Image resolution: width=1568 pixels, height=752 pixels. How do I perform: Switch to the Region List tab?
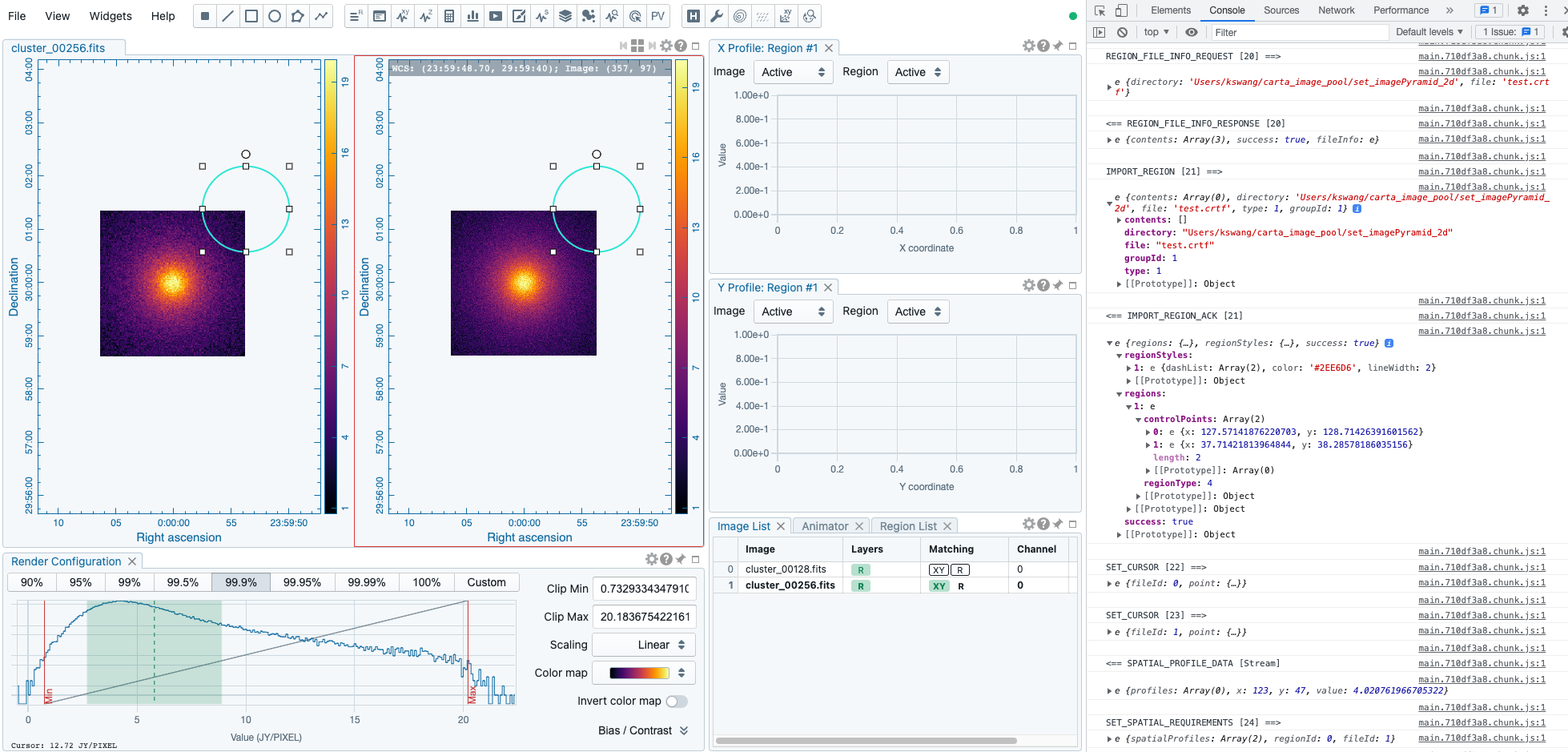(x=907, y=526)
